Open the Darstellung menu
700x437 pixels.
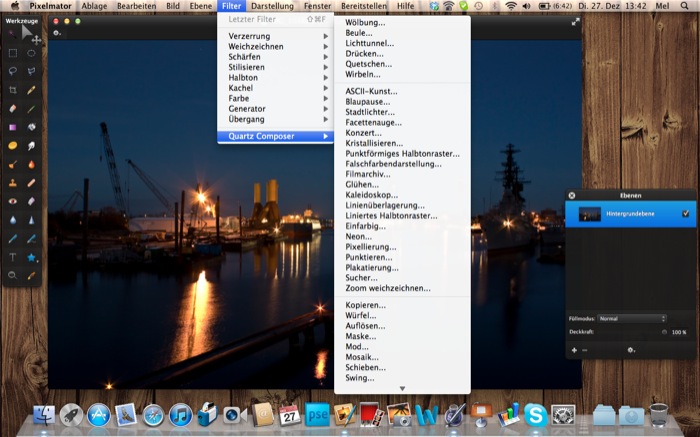[272, 6]
